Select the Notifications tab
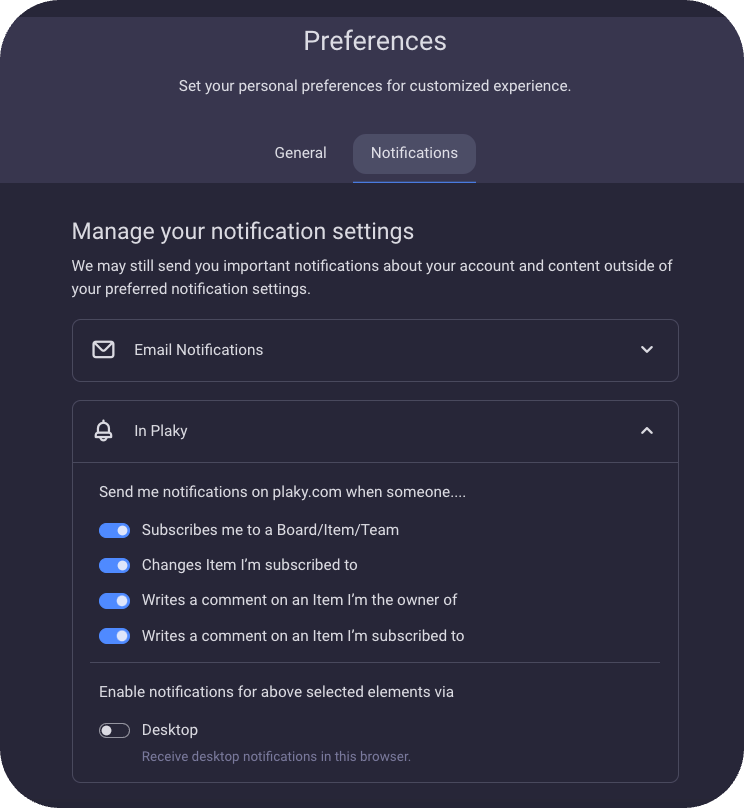 (414, 153)
